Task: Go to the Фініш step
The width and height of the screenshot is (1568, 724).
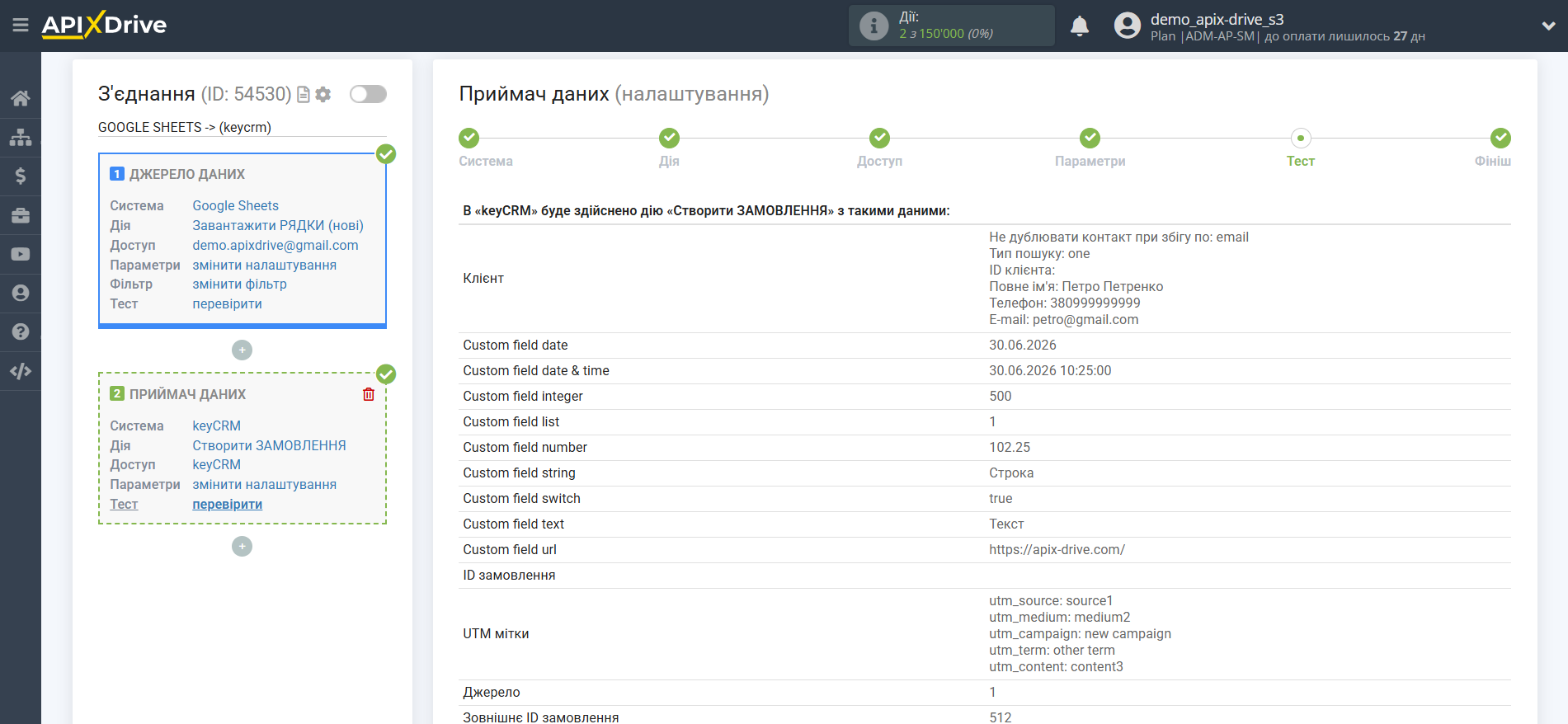Action: pyautogui.click(x=1500, y=138)
